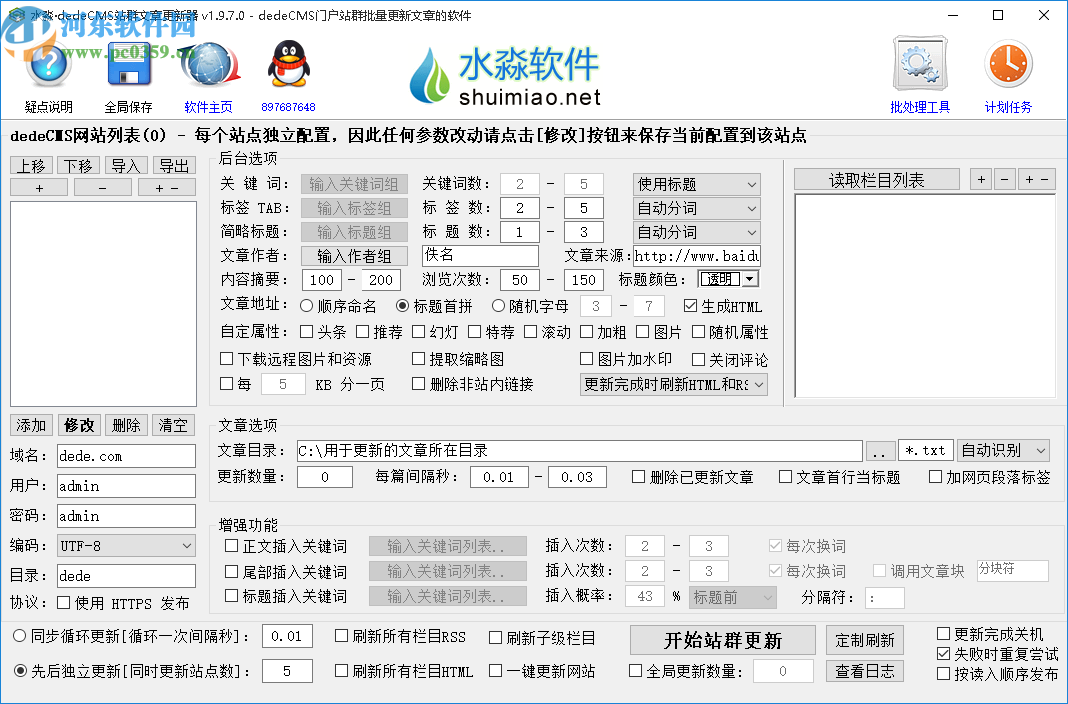Open the 计划任务 clock icon

(x=1007, y=62)
